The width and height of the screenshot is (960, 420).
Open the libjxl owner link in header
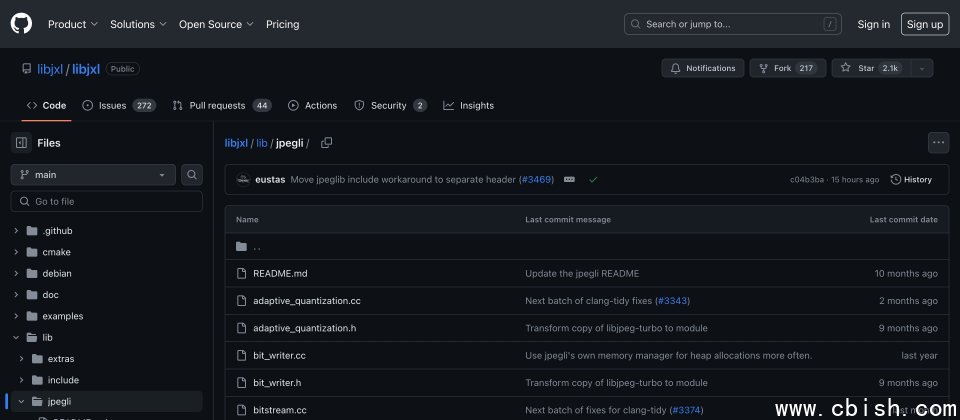point(50,69)
